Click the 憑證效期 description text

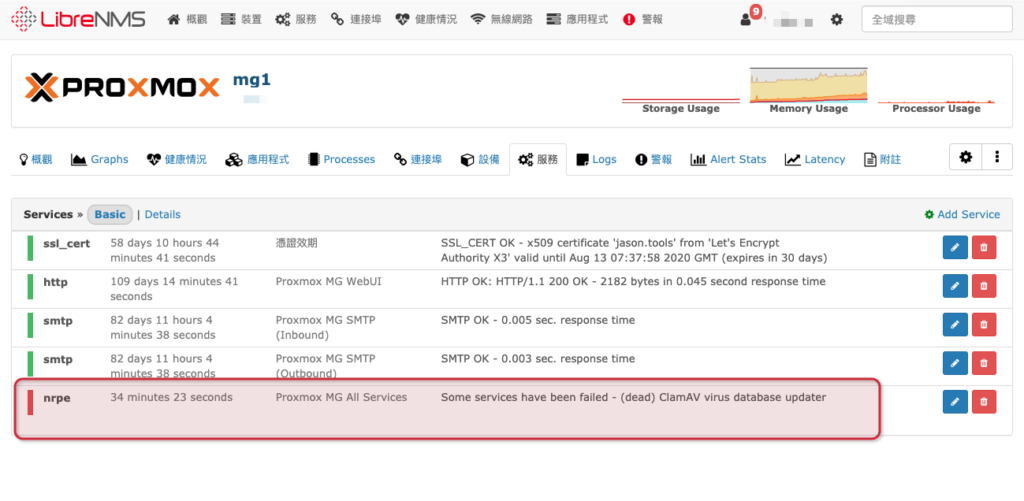pyautogui.click(x=296, y=243)
